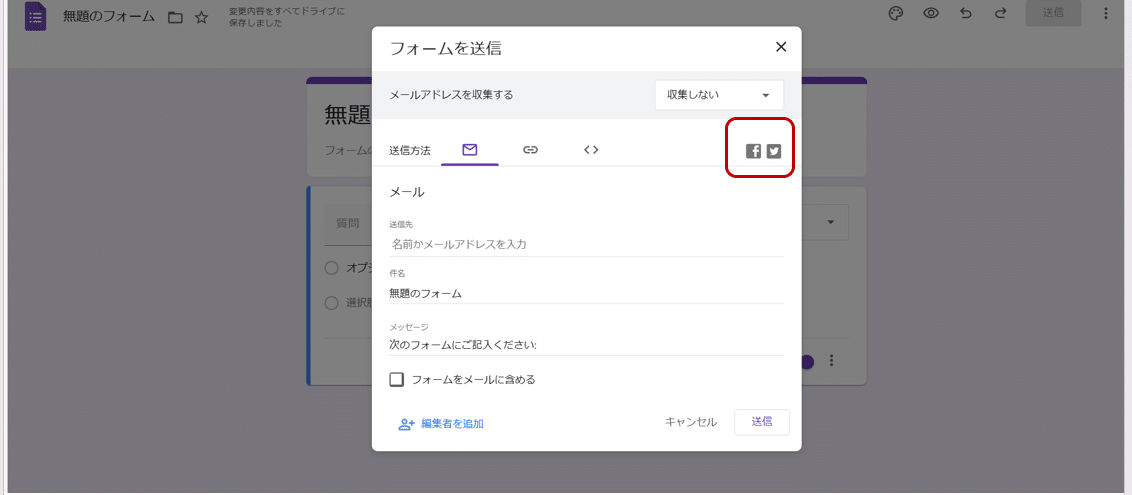
Task: Select the email send method tab
Action: 469,150
